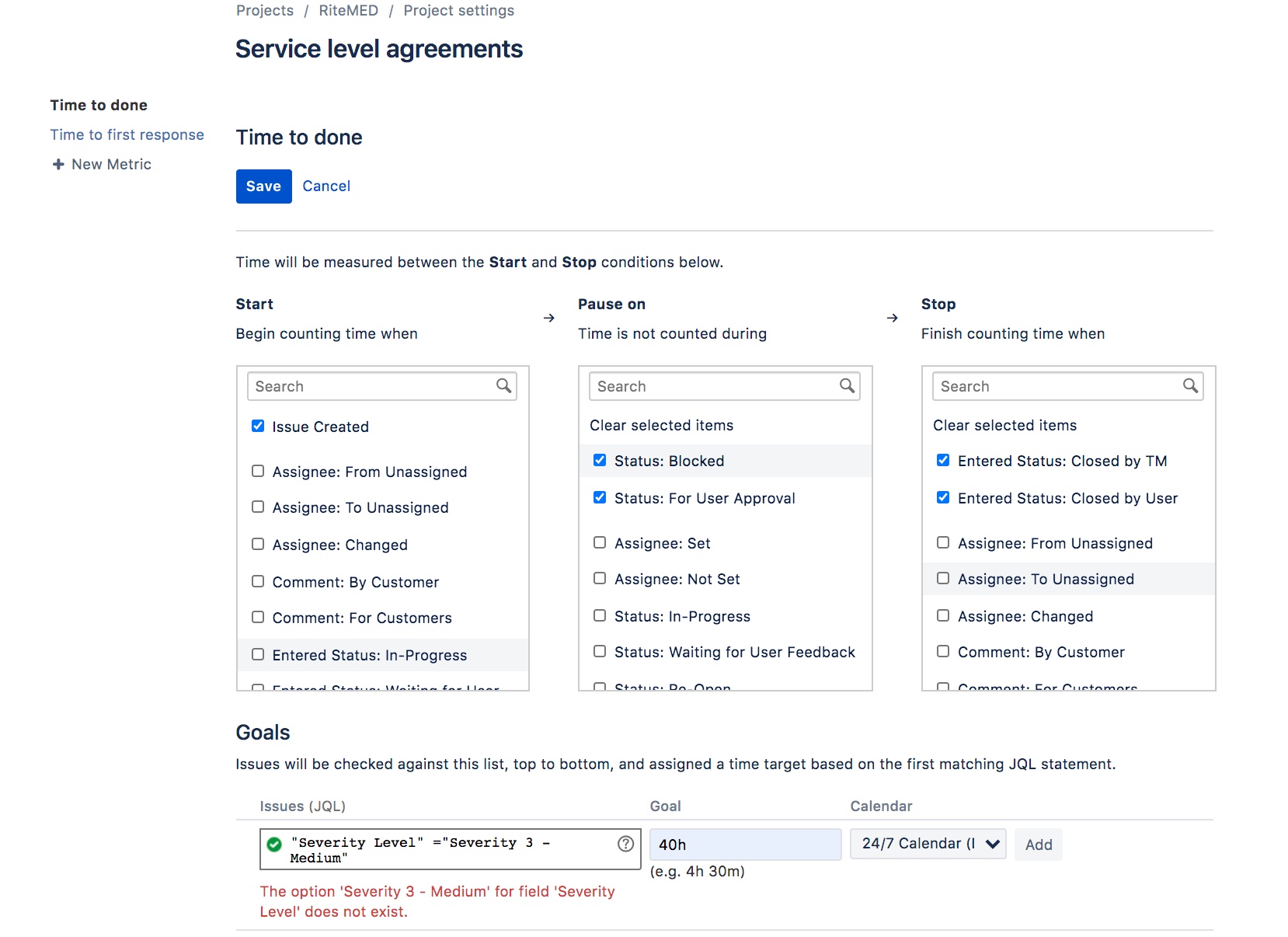Check Assignee: To Unassigned in Stop list

coord(943,578)
